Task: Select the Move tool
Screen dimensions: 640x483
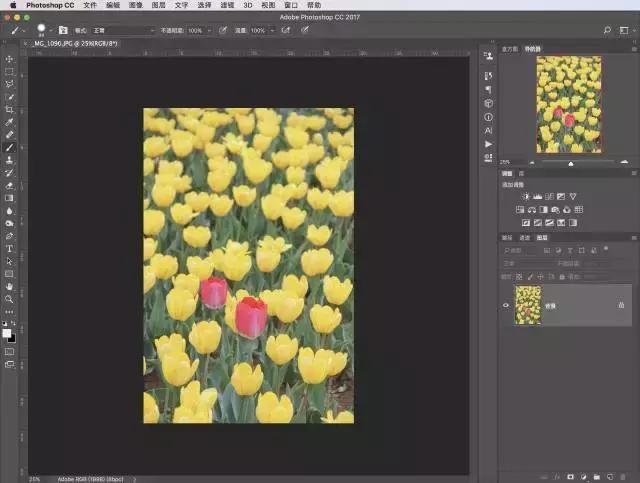Action: (9, 59)
